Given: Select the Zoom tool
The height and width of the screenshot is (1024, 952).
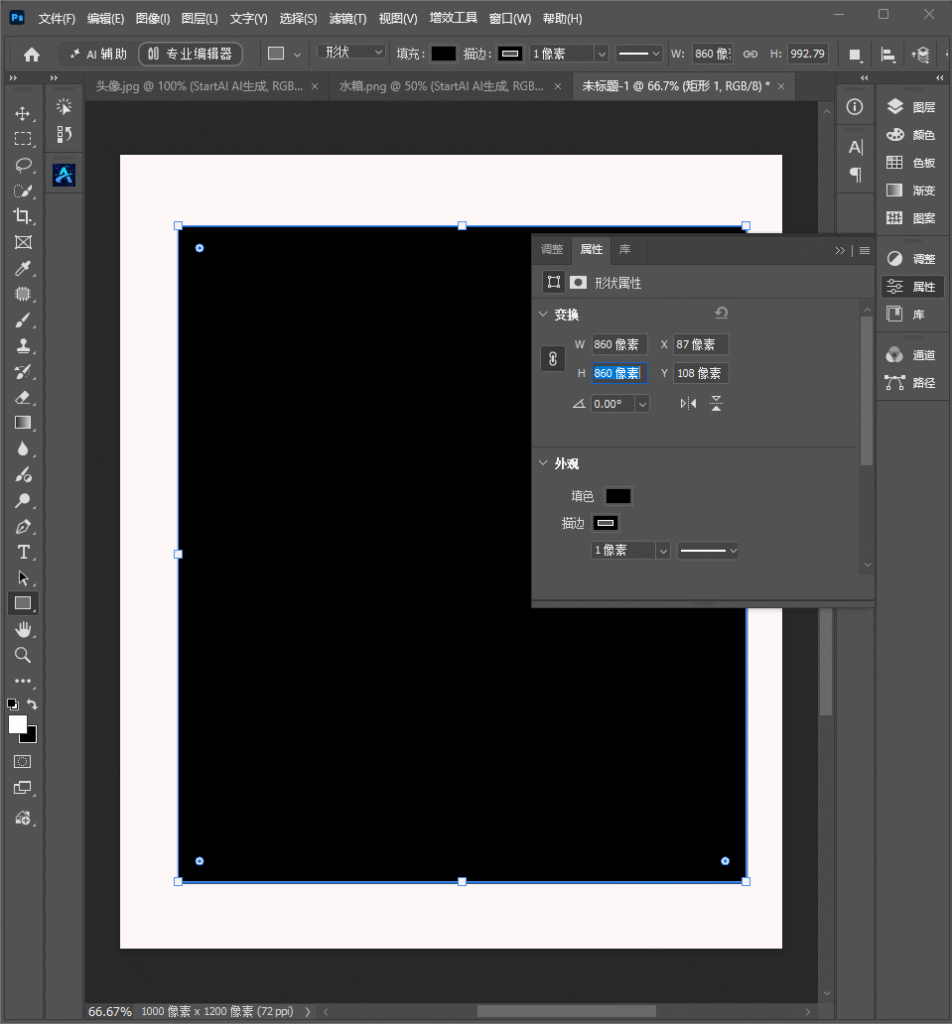Looking at the screenshot, I should click(x=23, y=655).
